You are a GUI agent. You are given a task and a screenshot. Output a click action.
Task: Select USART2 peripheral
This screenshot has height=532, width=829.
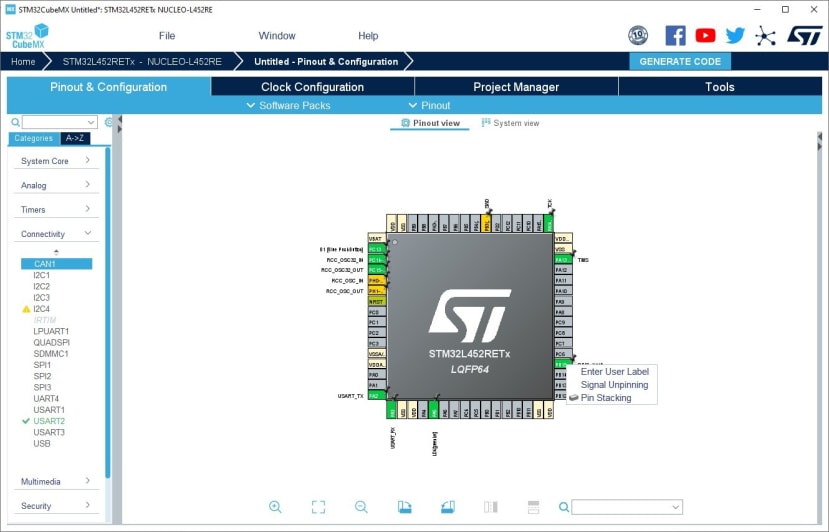49,421
